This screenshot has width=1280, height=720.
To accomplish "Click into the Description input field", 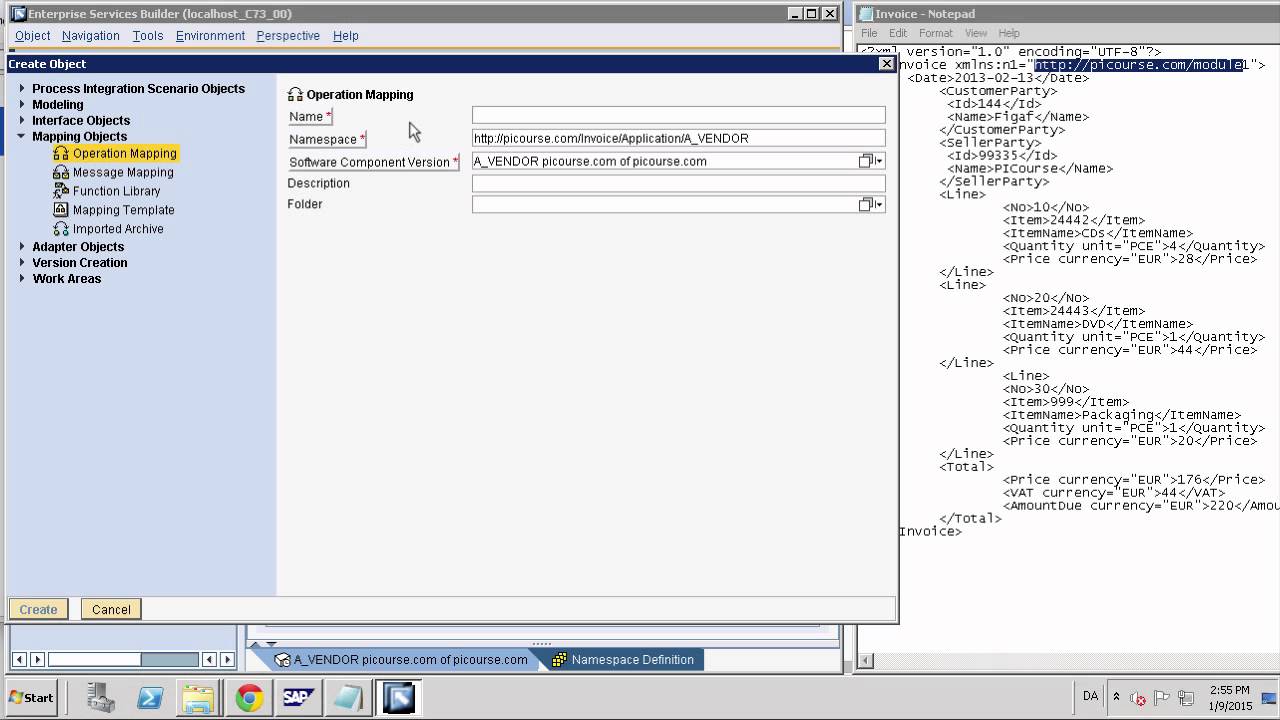I will point(678,183).
